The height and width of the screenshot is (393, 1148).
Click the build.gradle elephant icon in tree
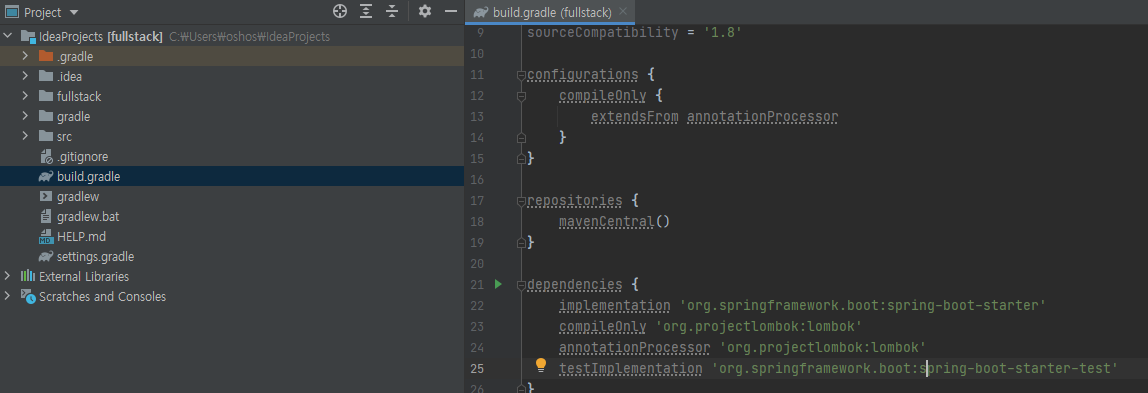[45, 176]
